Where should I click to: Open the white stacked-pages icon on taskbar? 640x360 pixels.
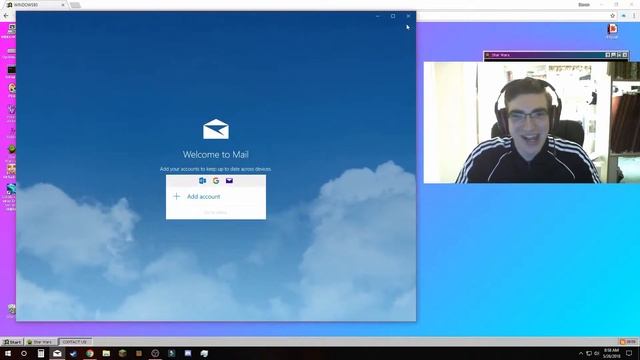204,353
